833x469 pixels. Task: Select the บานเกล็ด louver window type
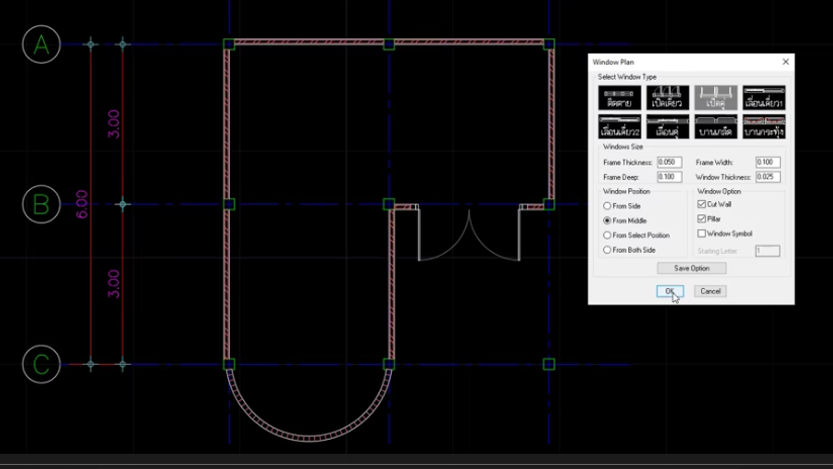click(x=716, y=126)
